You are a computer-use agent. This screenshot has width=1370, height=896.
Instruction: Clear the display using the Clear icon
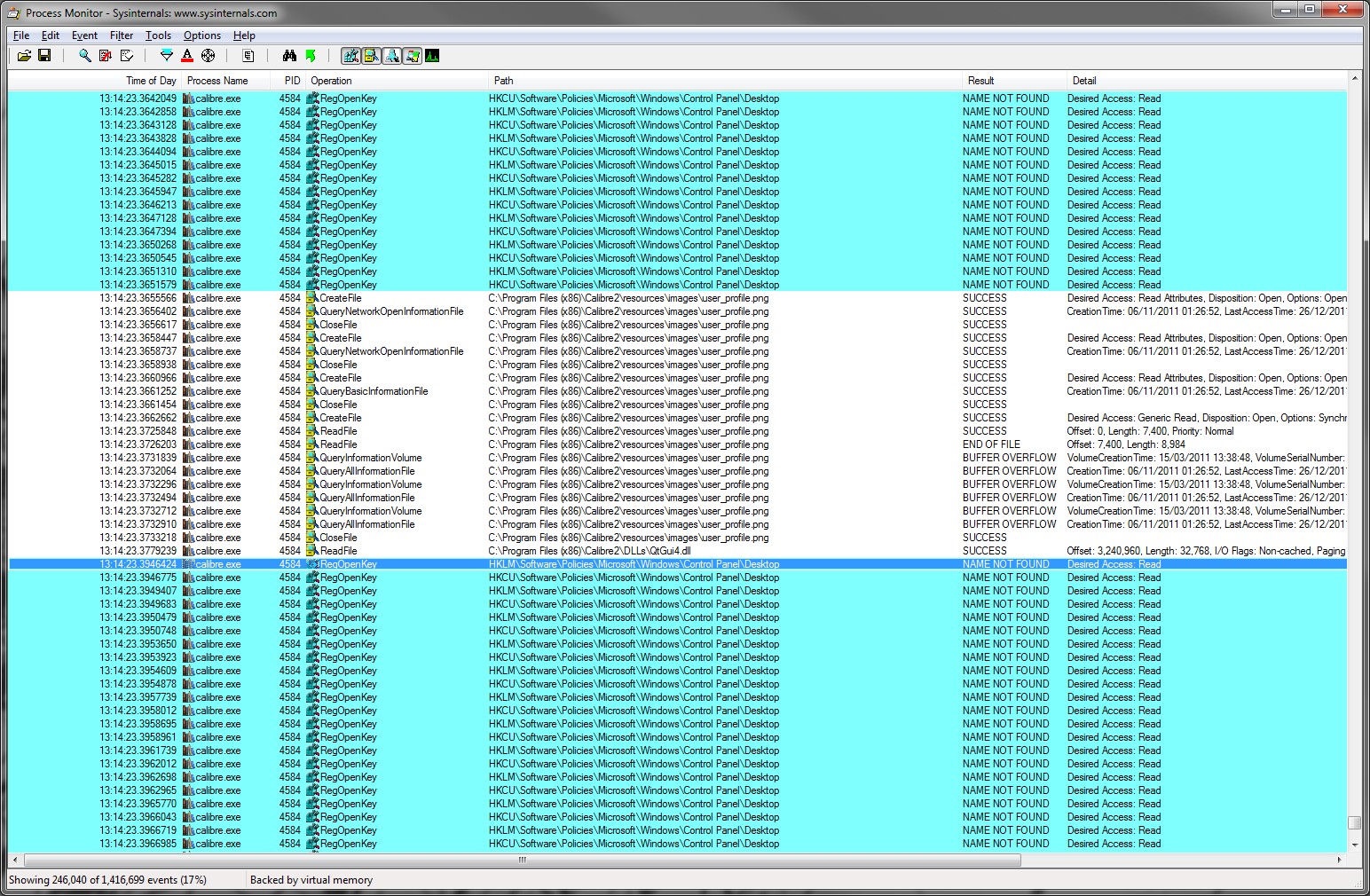coord(127,56)
